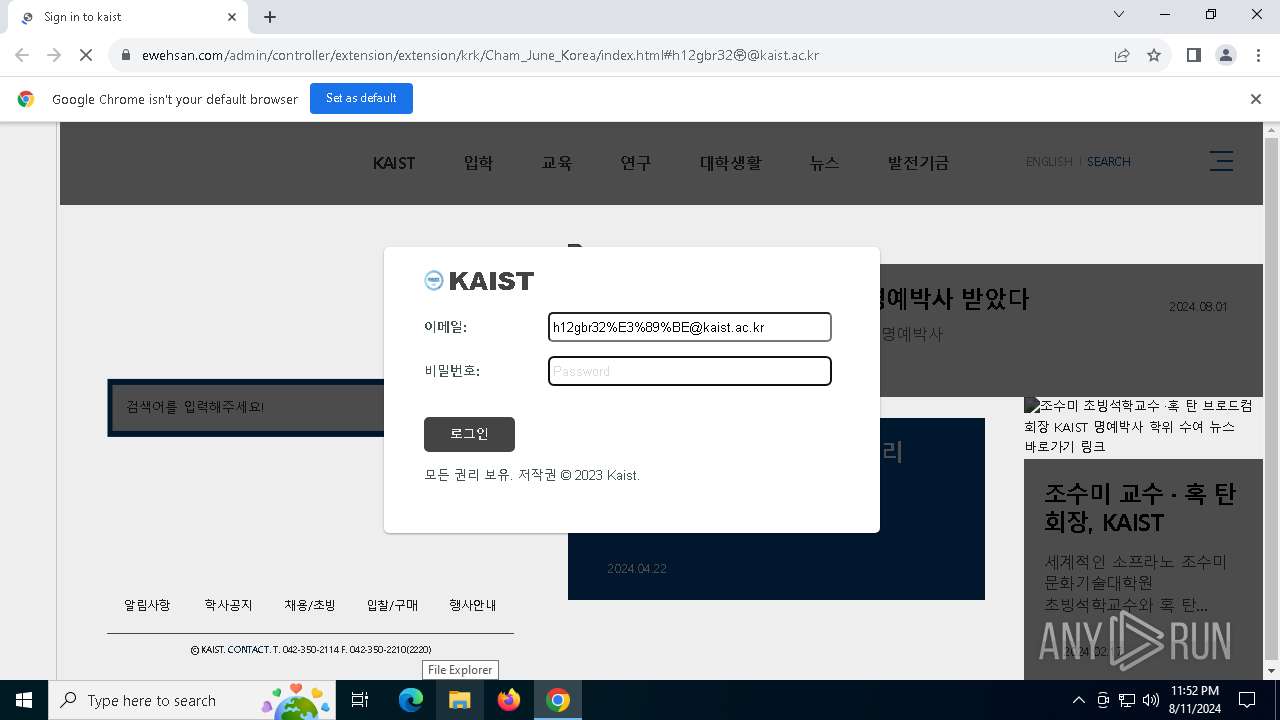1280x720 pixels.
Task: Click the date 2024.04.22
Action: (637, 569)
